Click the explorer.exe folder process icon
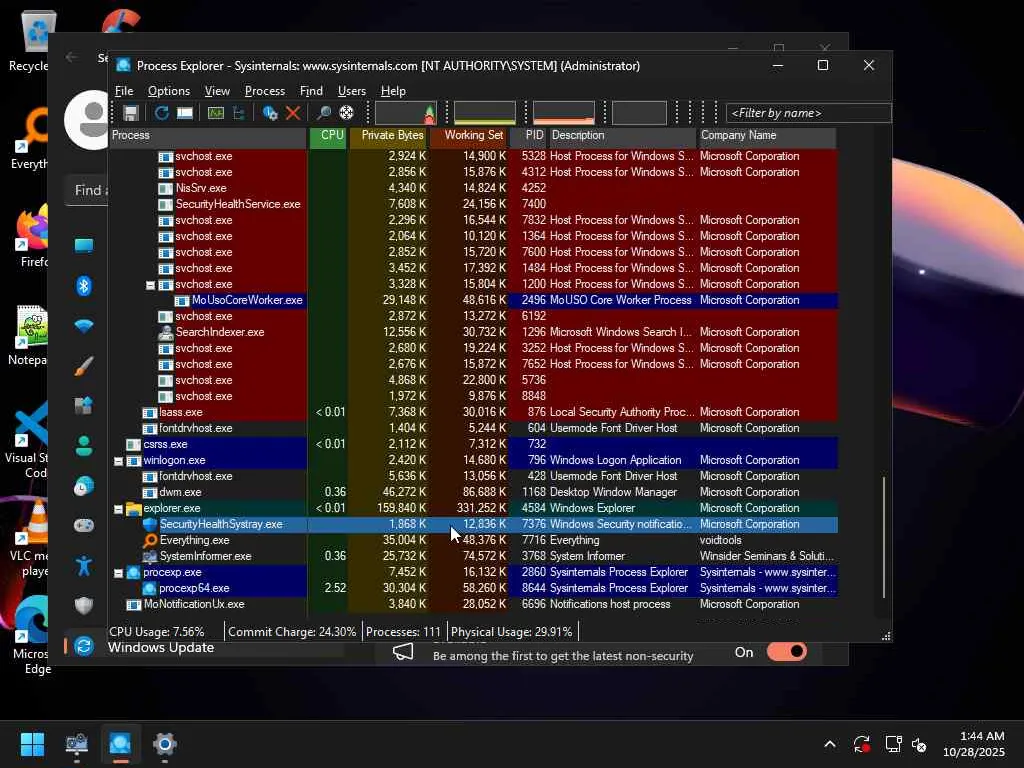This screenshot has height=768, width=1024. click(x=134, y=508)
